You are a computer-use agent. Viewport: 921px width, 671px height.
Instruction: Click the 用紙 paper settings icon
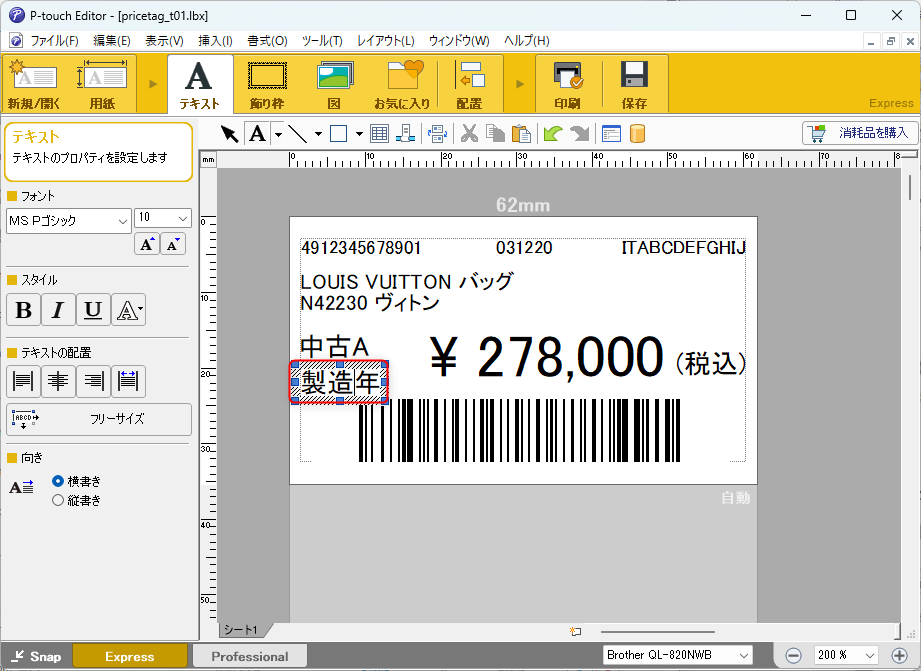click(x=102, y=84)
